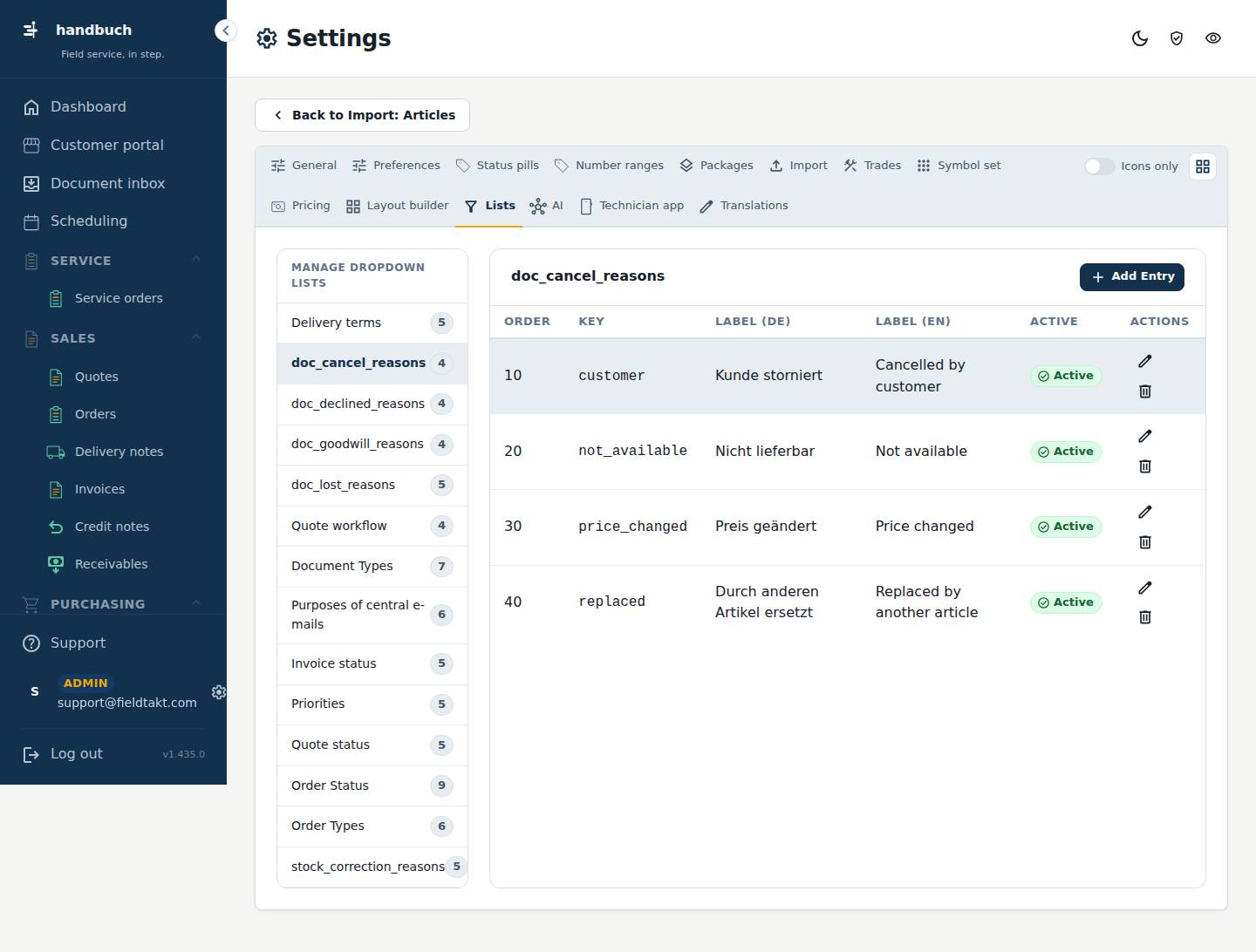Open user settings gear next to admin email
This screenshot has height=952, width=1256.
click(219, 691)
